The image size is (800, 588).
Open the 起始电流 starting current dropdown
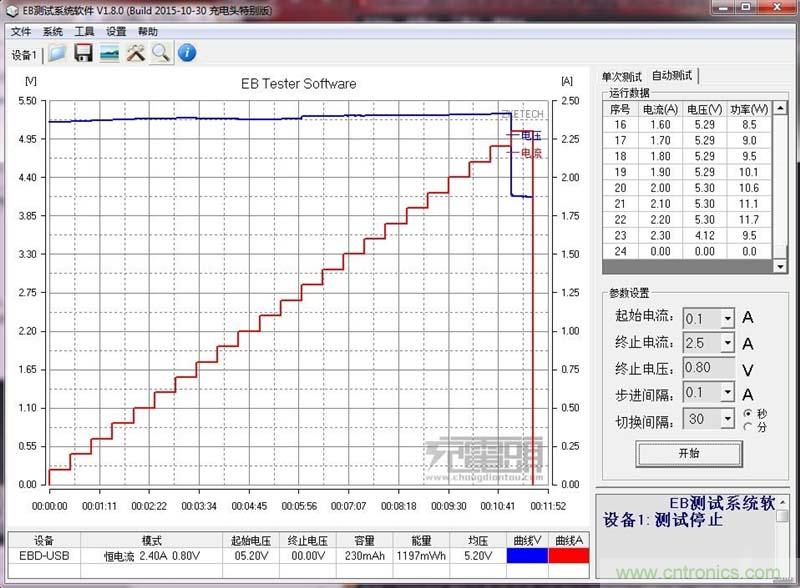tap(727, 319)
